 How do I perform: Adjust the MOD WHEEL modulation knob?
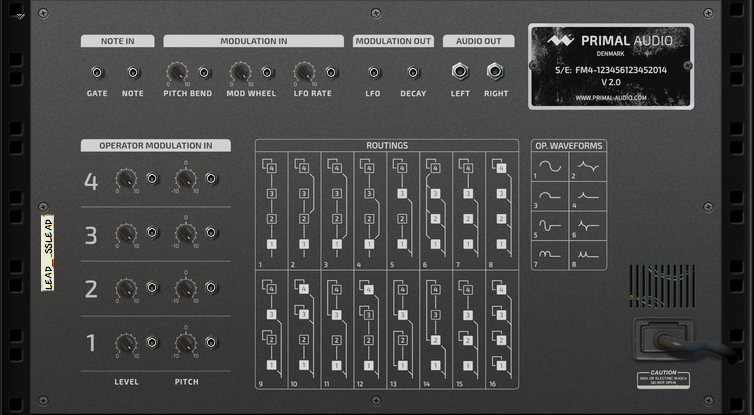pos(240,73)
